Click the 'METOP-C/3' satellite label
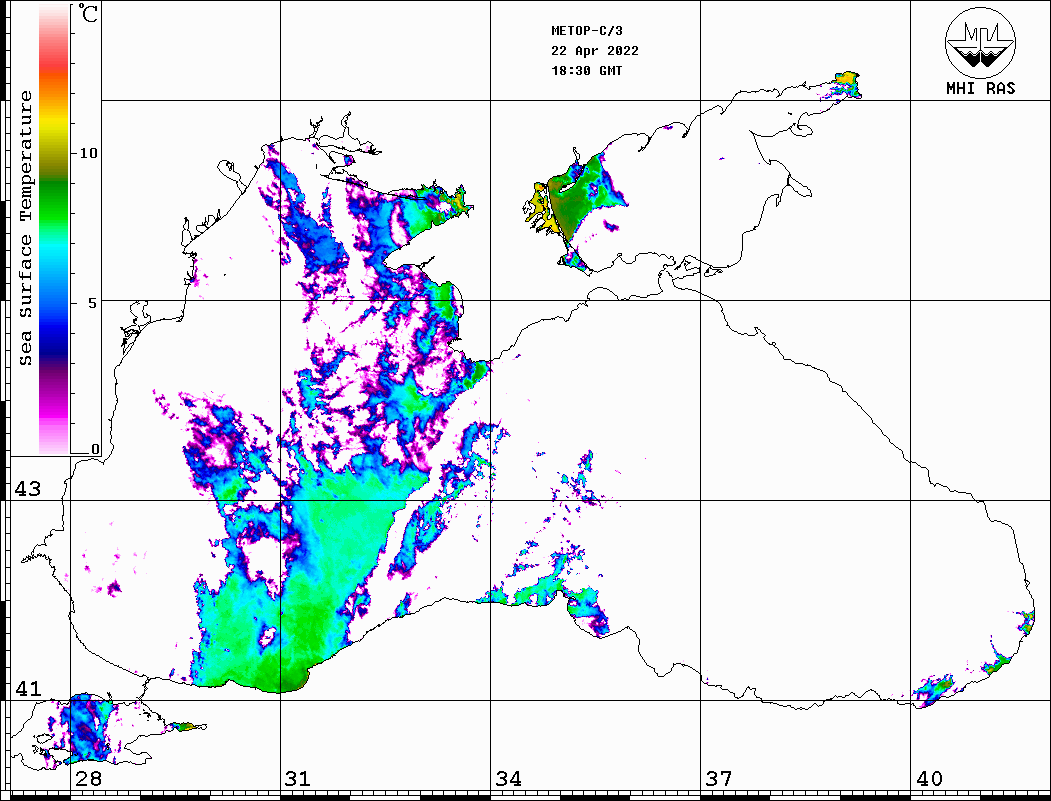The width and height of the screenshot is (1051, 801). tap(586, 31)
